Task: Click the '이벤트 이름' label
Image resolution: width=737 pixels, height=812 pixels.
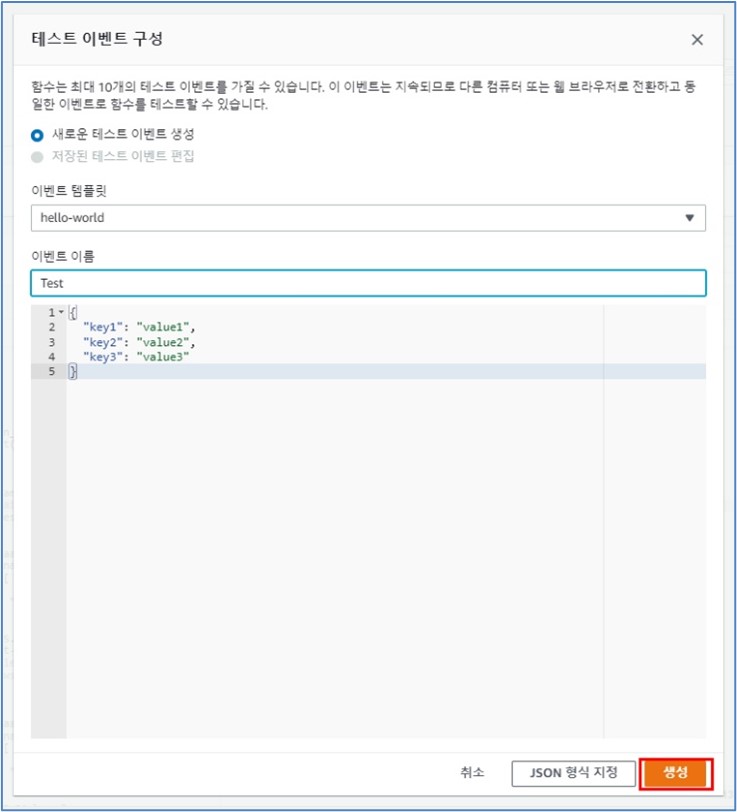Action: click(x=63, y=256)
